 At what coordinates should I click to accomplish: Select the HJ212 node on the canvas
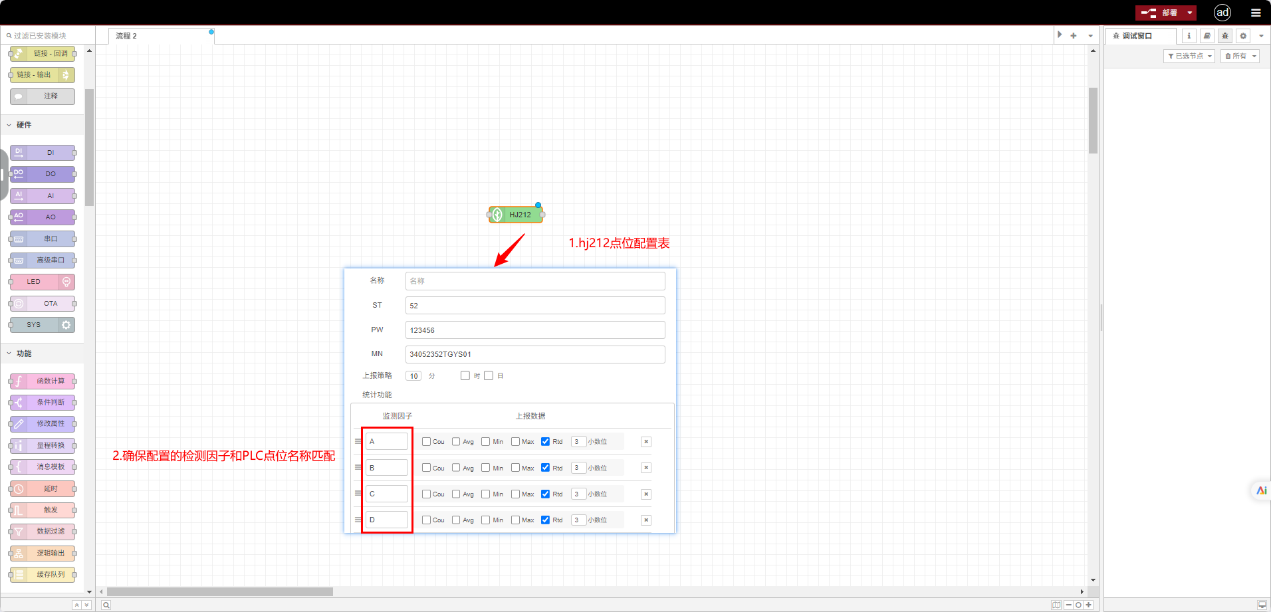coord(516,215)
